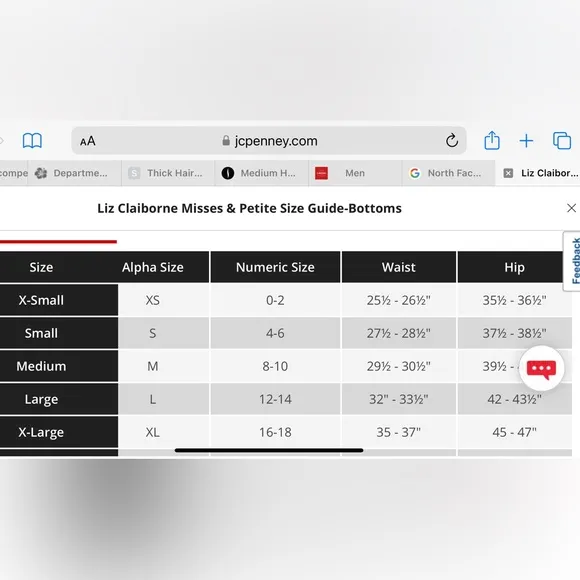Click the Numeric Size column header
The height and width of the screenshot is (580, 580).
(x=275, y=267)
